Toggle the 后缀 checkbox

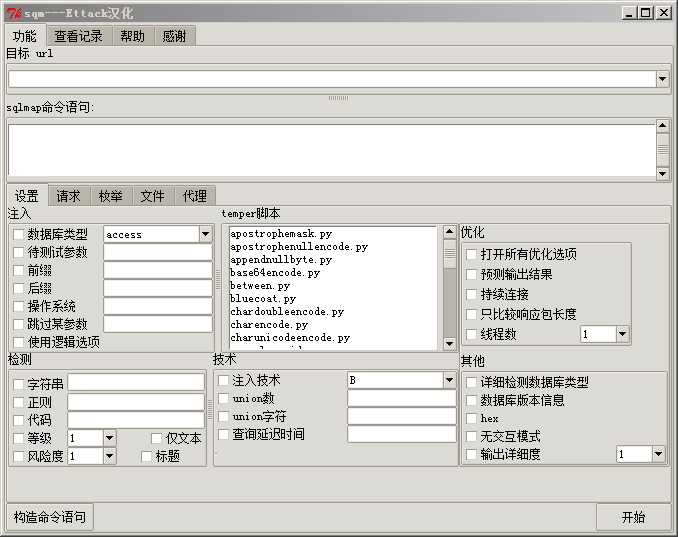click(19, 288)
